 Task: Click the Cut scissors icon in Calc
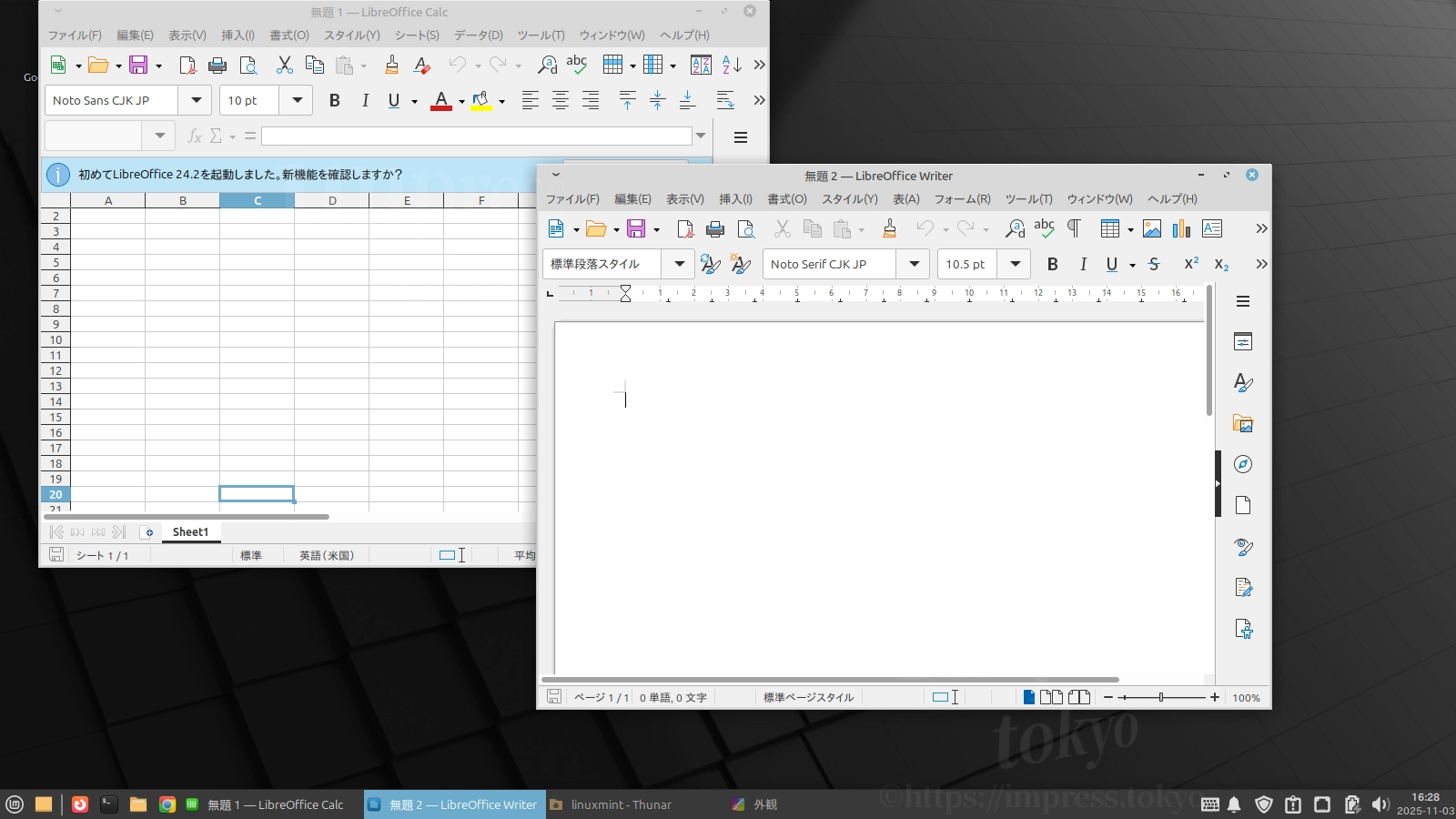(285, 65)
